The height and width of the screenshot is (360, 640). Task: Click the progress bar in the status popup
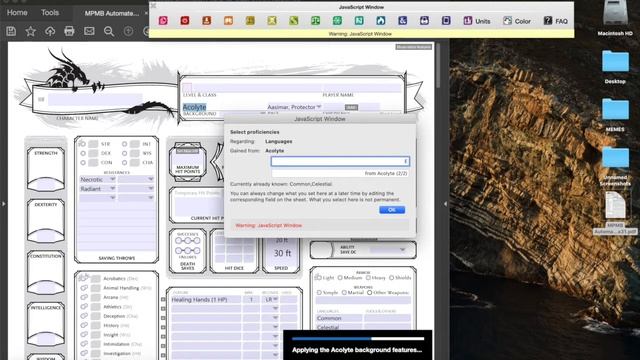click(358, 338)
